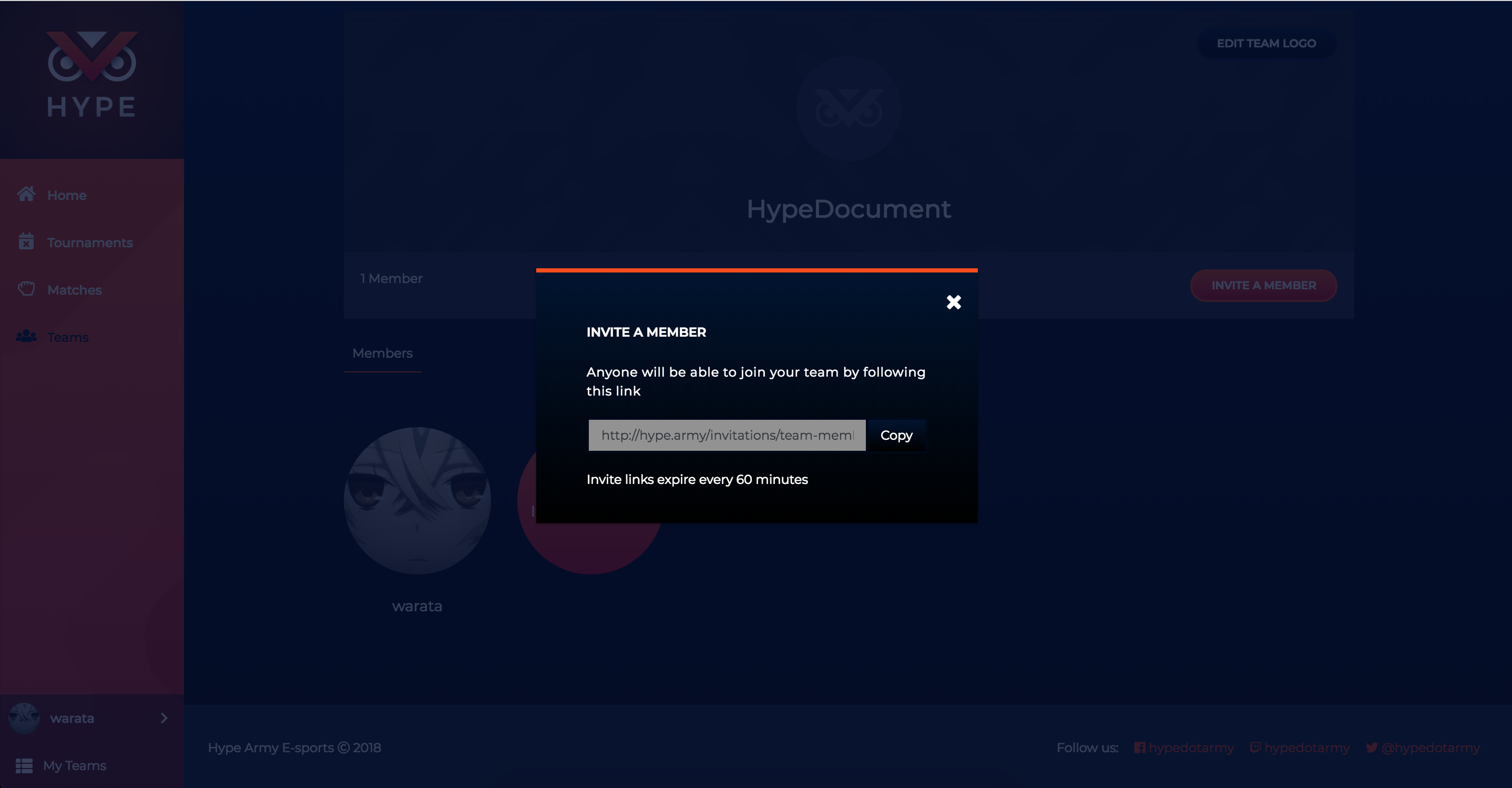Image resolution: width=1512 pixels, height=788 pixels.
Task: Open Tournaments from sidebar menu
Action: pos(90,243)
